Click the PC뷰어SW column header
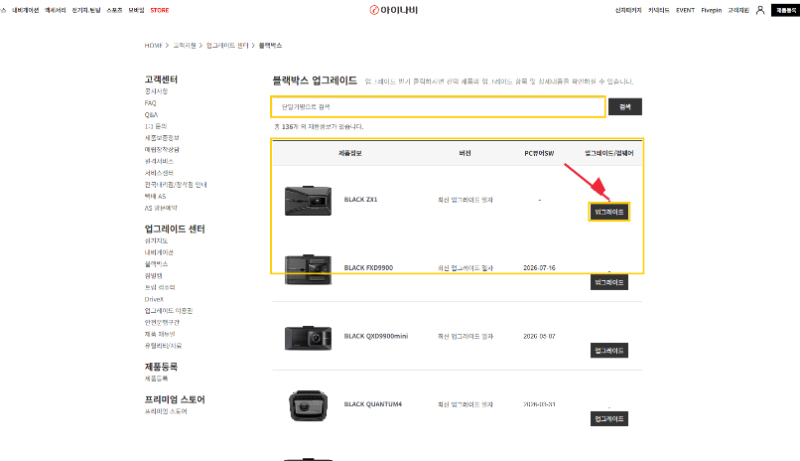800x461 pixels. (x=539, y=153)
